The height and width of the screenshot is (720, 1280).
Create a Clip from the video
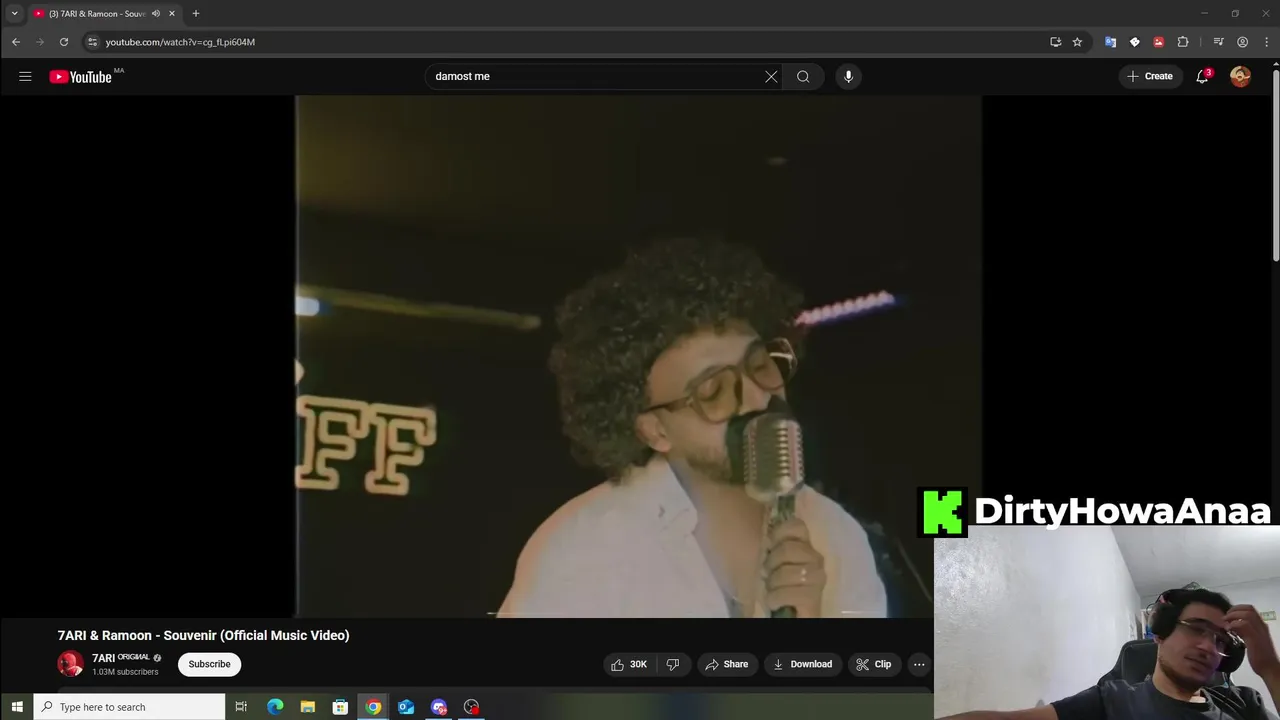coord(874,664)
